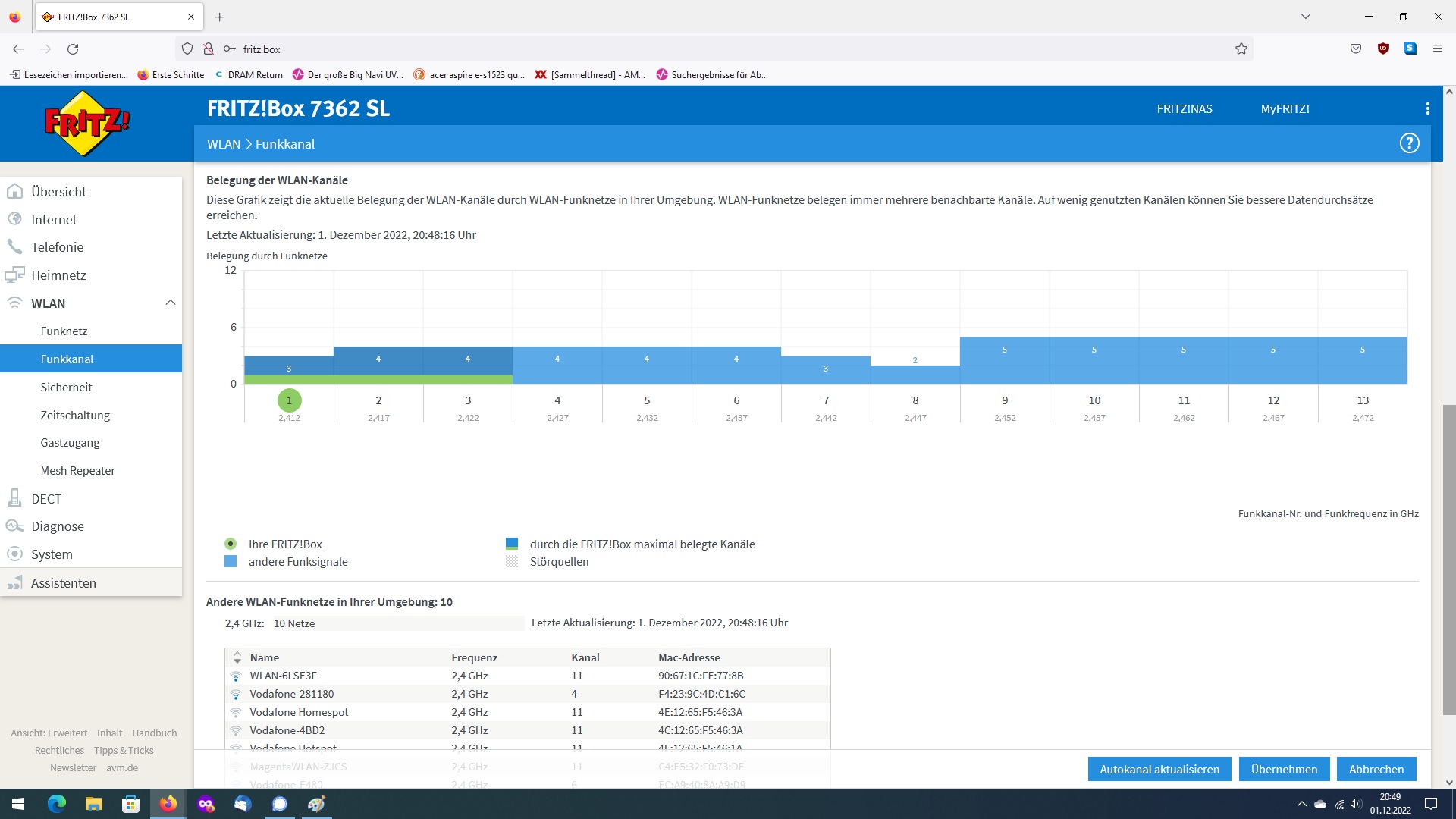This screenshot has width=1456, height=819.
Task: Click the FRITZ! logo
Action: pyautogui.click(x=86, y=123)
